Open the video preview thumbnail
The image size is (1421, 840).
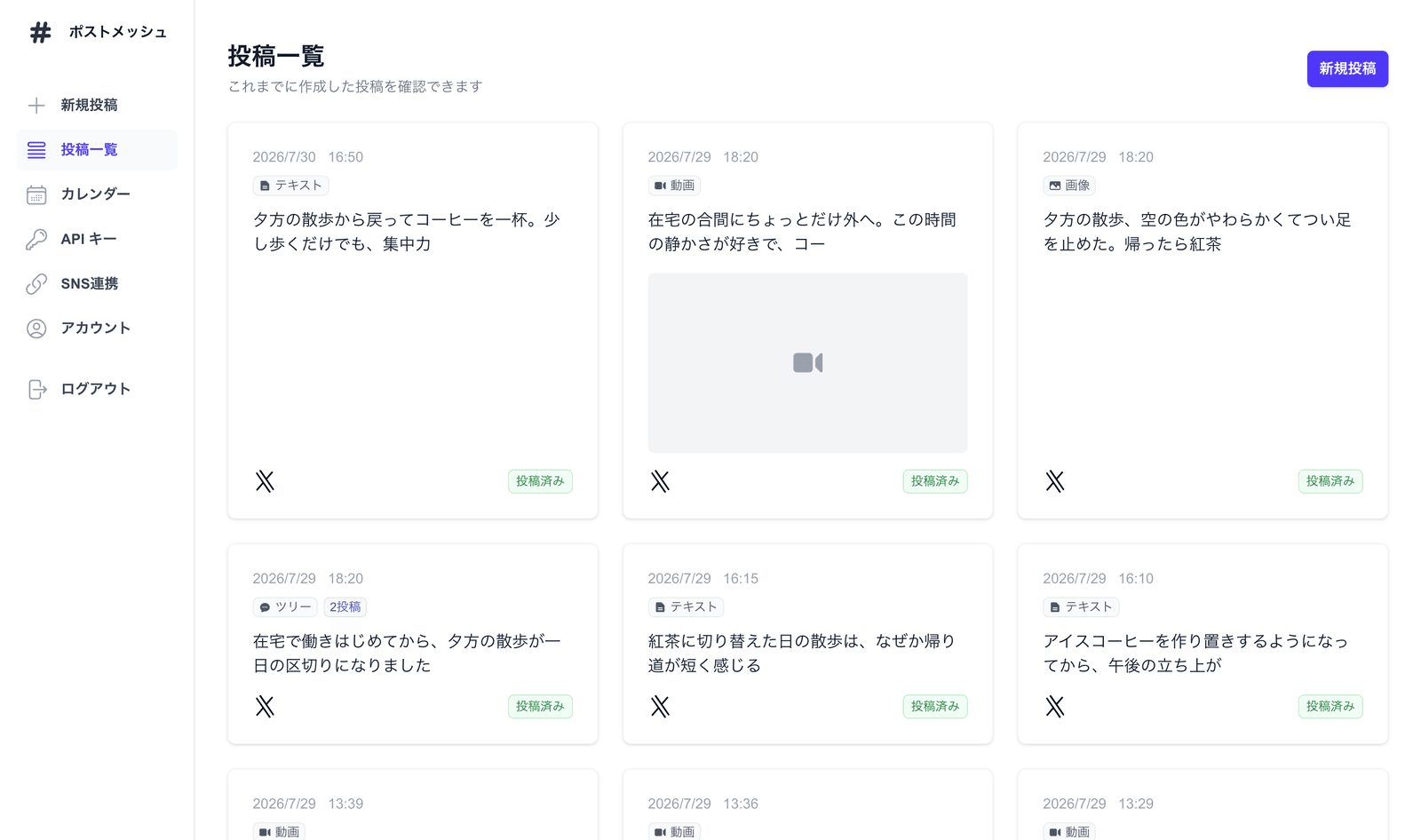click(807, 363)
